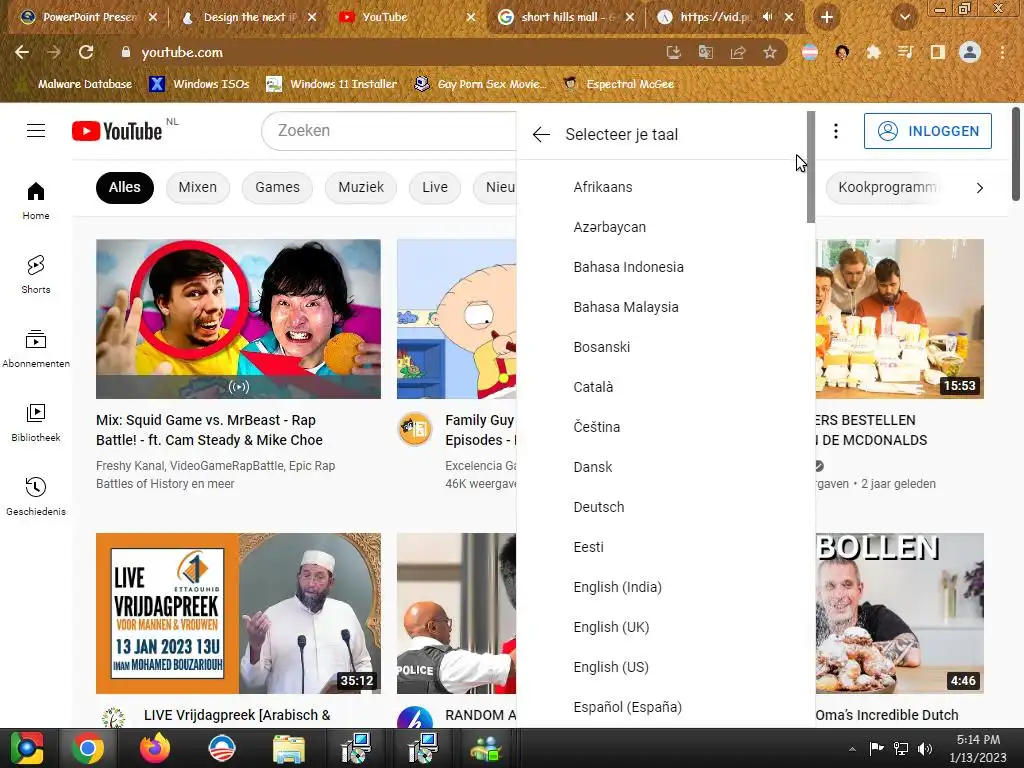1024x768 pixels.
Task: Show next category chips with the right arrow
Action: (x=979, y=188)
